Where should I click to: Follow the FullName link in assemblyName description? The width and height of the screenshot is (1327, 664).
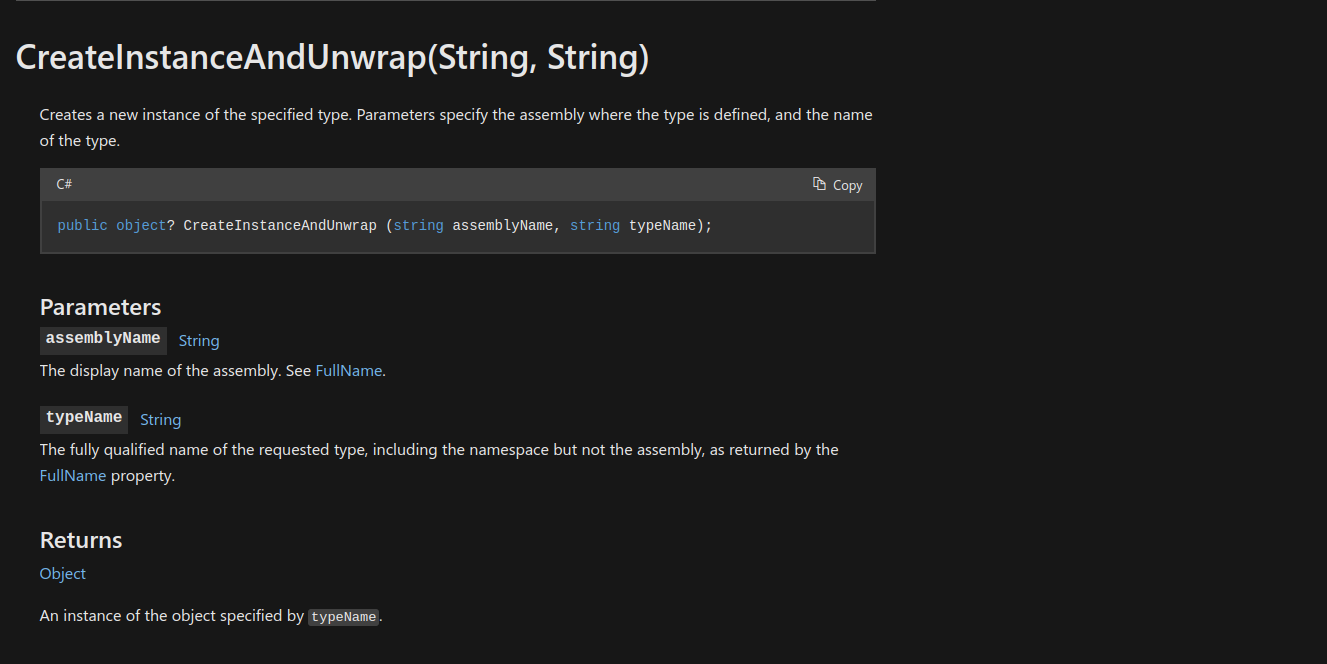[x=349, y=371]
